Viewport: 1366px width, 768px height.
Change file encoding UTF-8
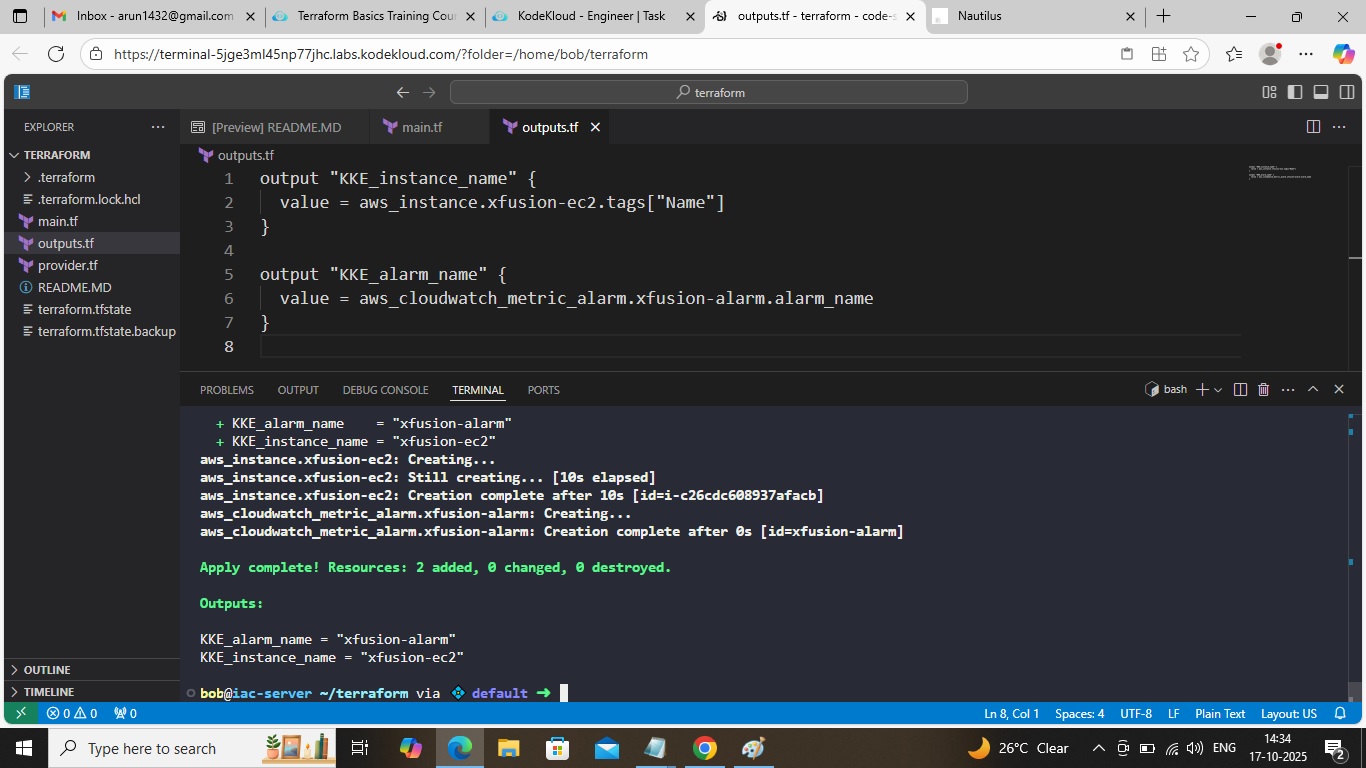tap(1136, 714)
